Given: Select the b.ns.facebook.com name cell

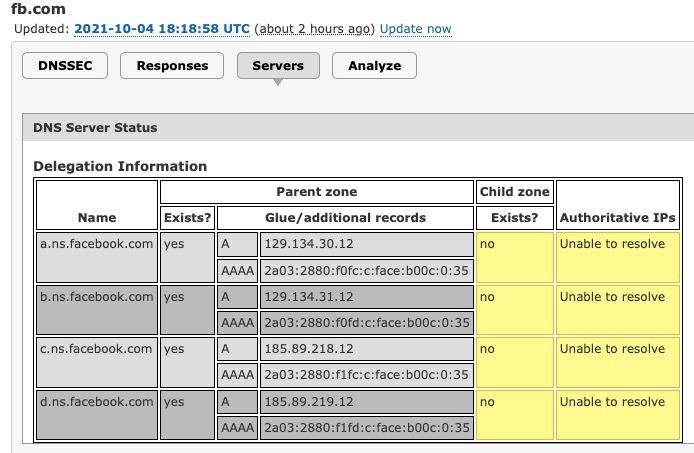Looking at the screenshot, I should point(97,310).
